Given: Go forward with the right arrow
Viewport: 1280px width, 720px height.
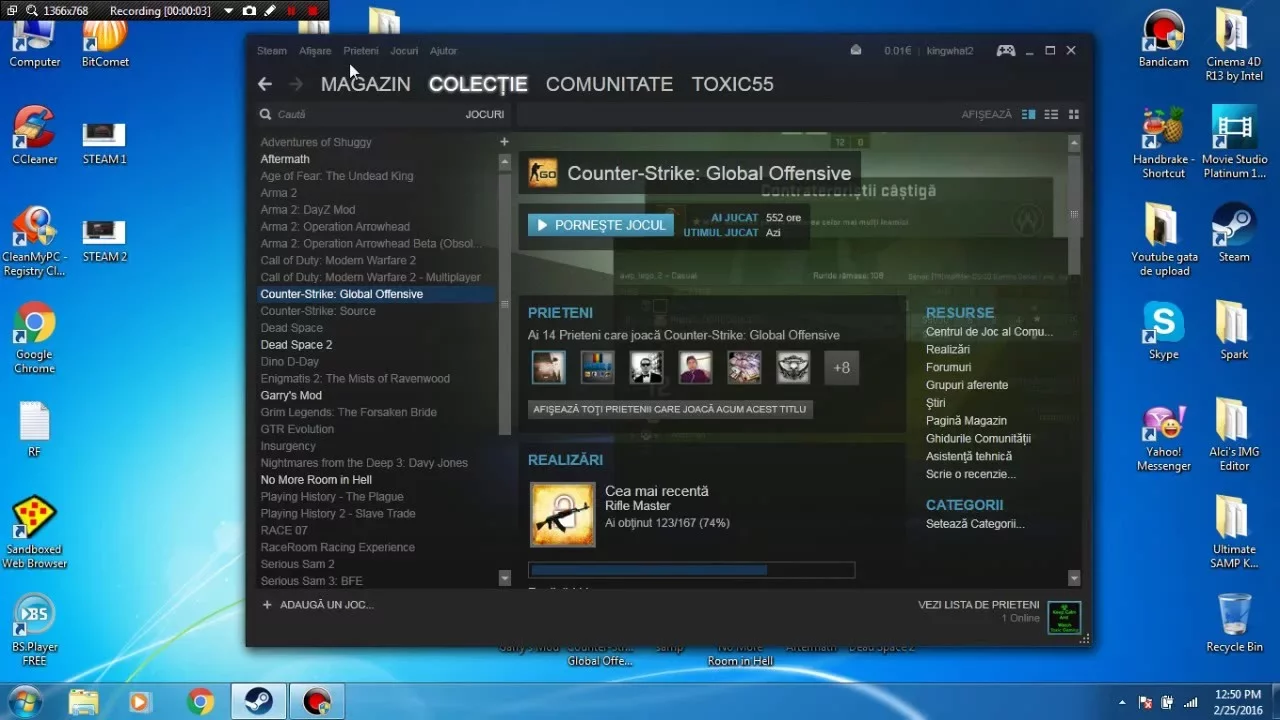Looking at the screenshot, I should pos(295,84).
